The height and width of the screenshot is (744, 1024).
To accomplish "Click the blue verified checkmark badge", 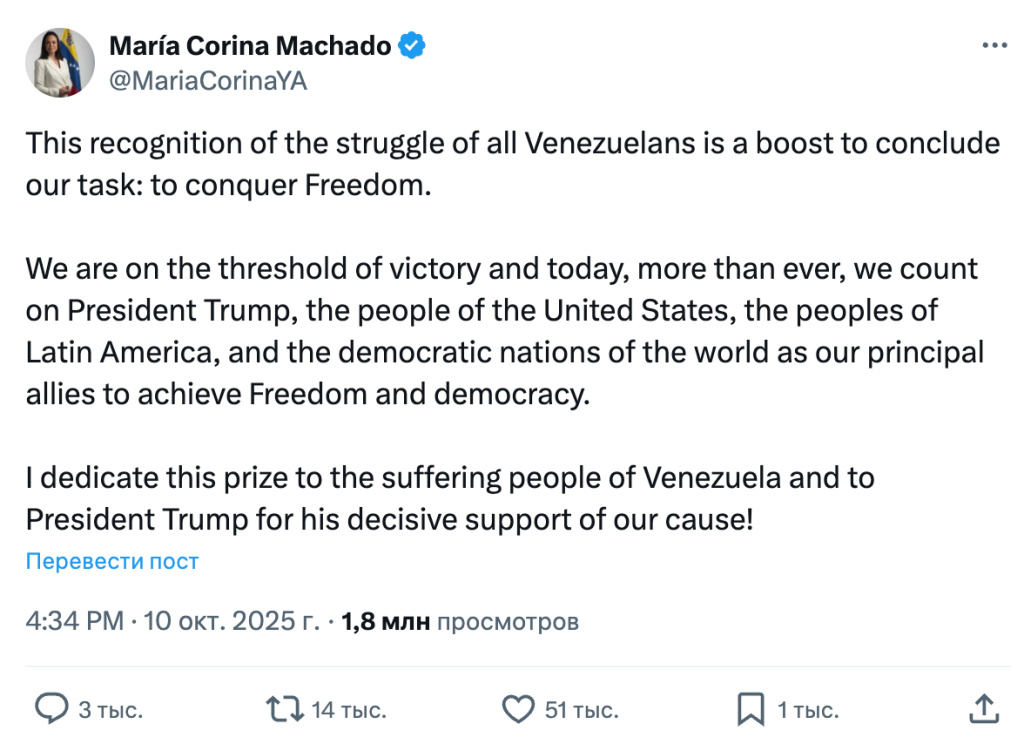I will pyautogui.click(x=412, y=45).
